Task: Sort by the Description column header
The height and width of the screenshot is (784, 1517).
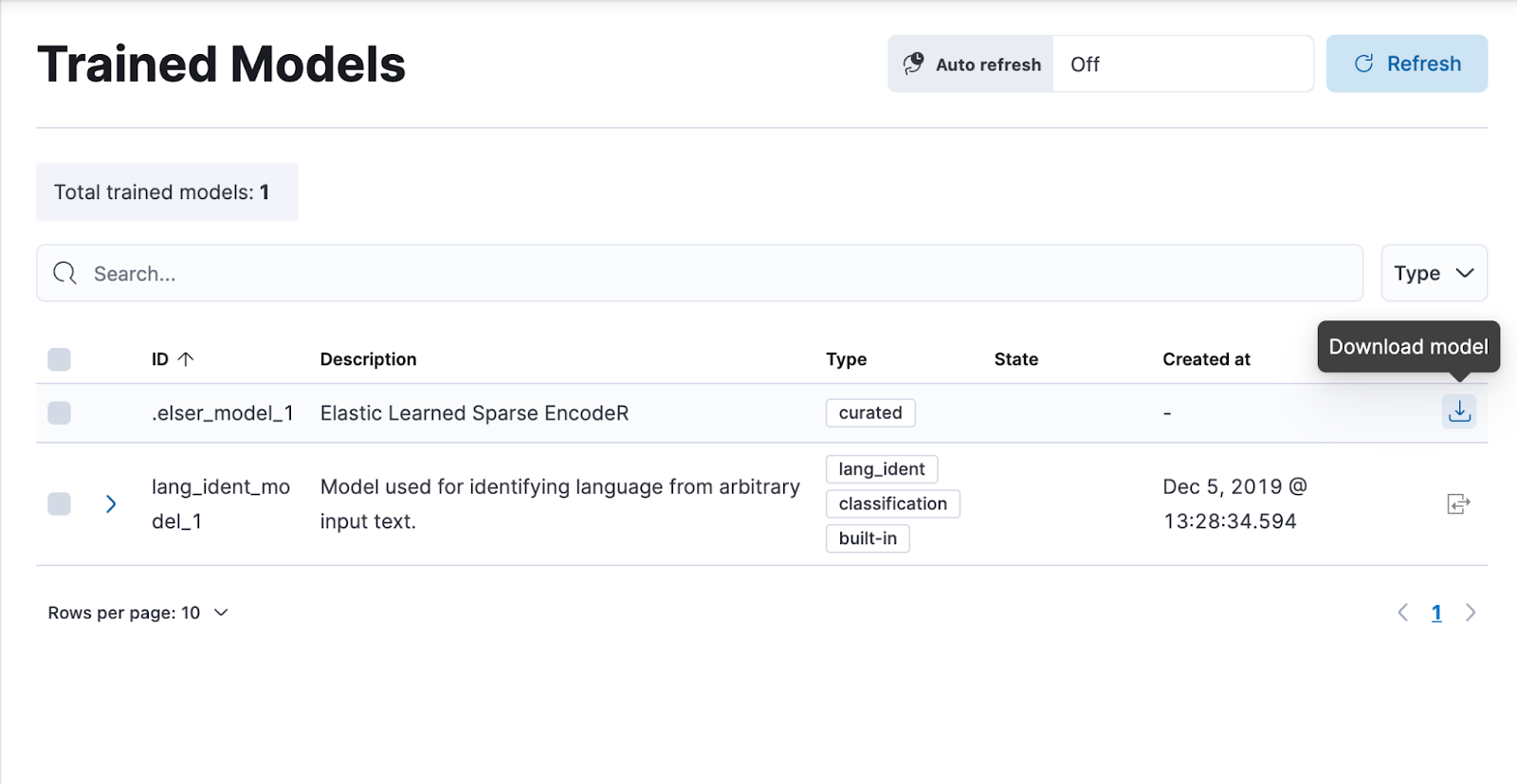Action: [x=368, y=359]
